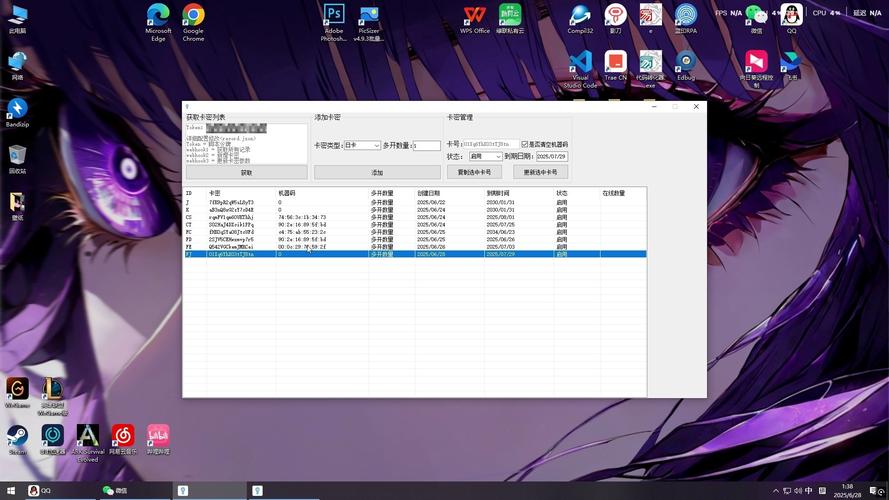
Task: Open Bandizip desktop icon
Action: [x=17, y=108]
